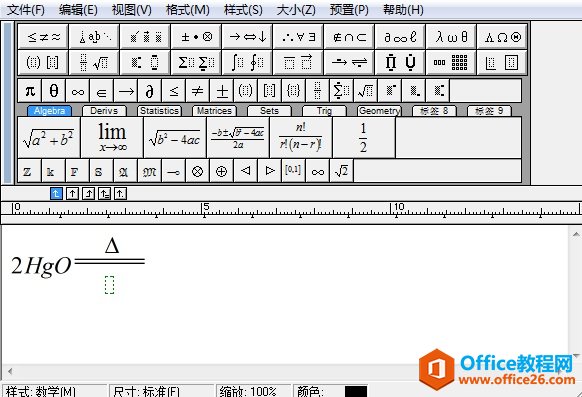Open the 编辑(E) menu
Image resolution: width=582 pixels, height=397 pixels.
click(78, 10)
